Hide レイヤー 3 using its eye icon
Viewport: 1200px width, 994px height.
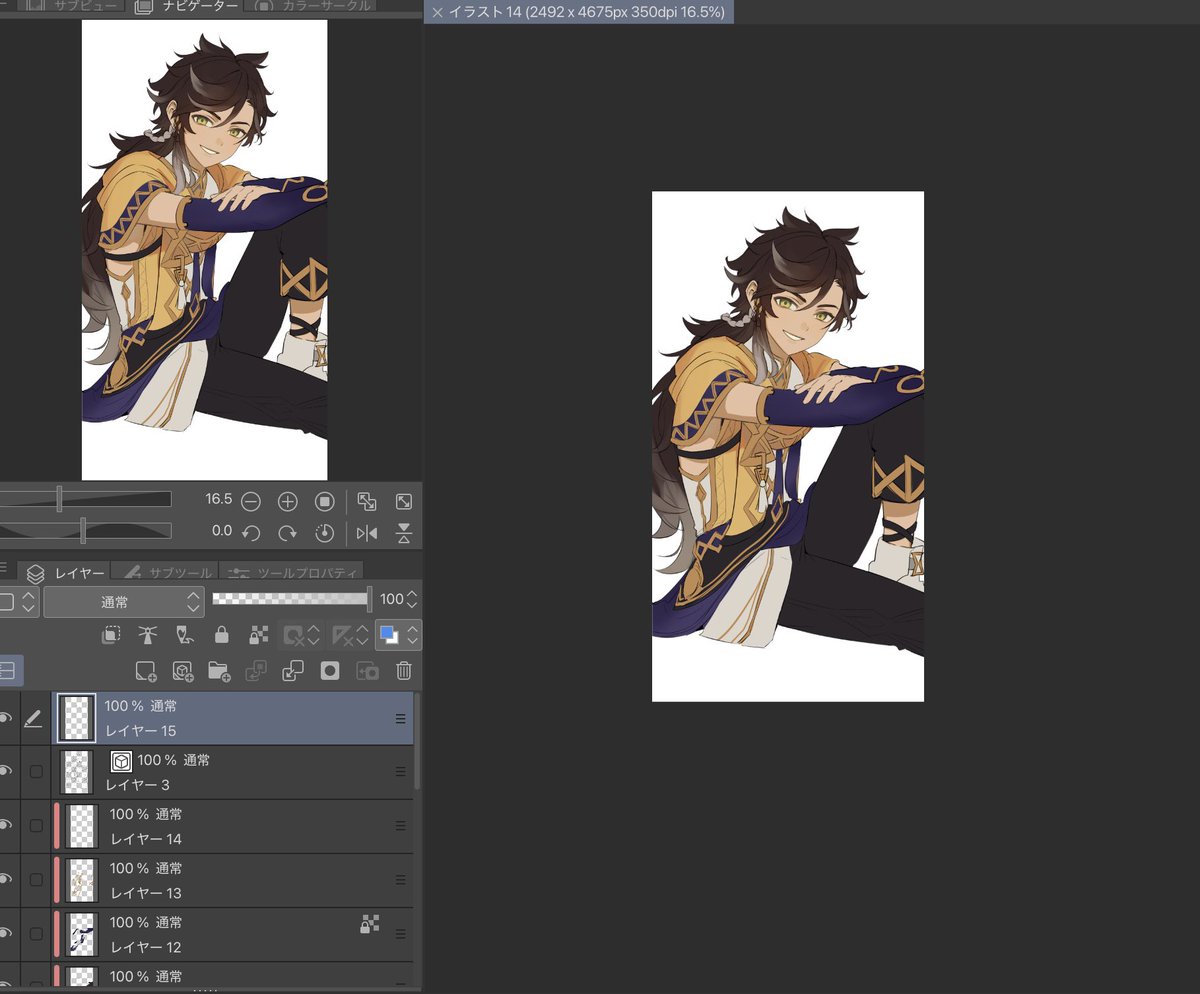point(6,771)
